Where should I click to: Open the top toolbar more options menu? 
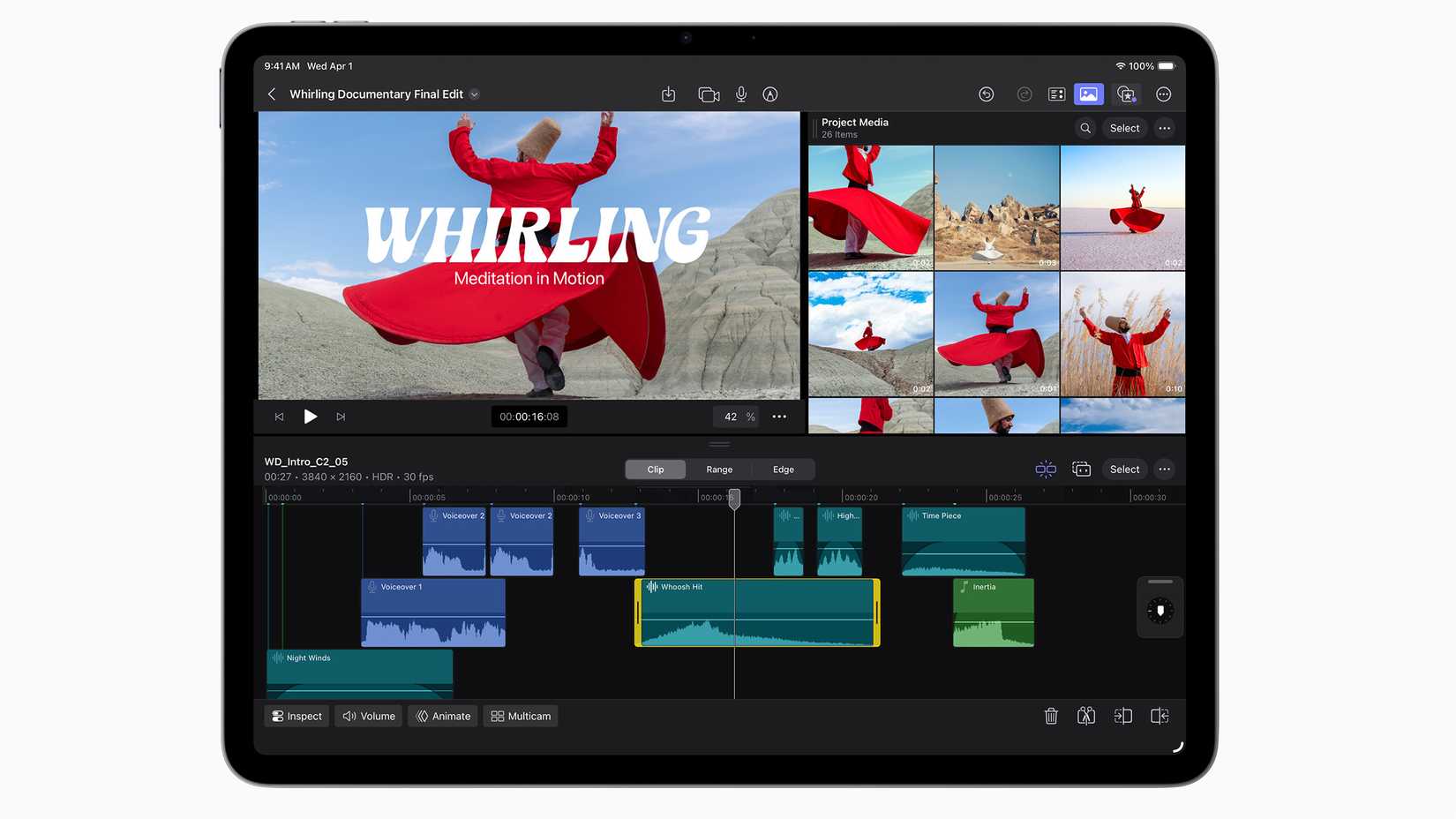coord(1164,94)
